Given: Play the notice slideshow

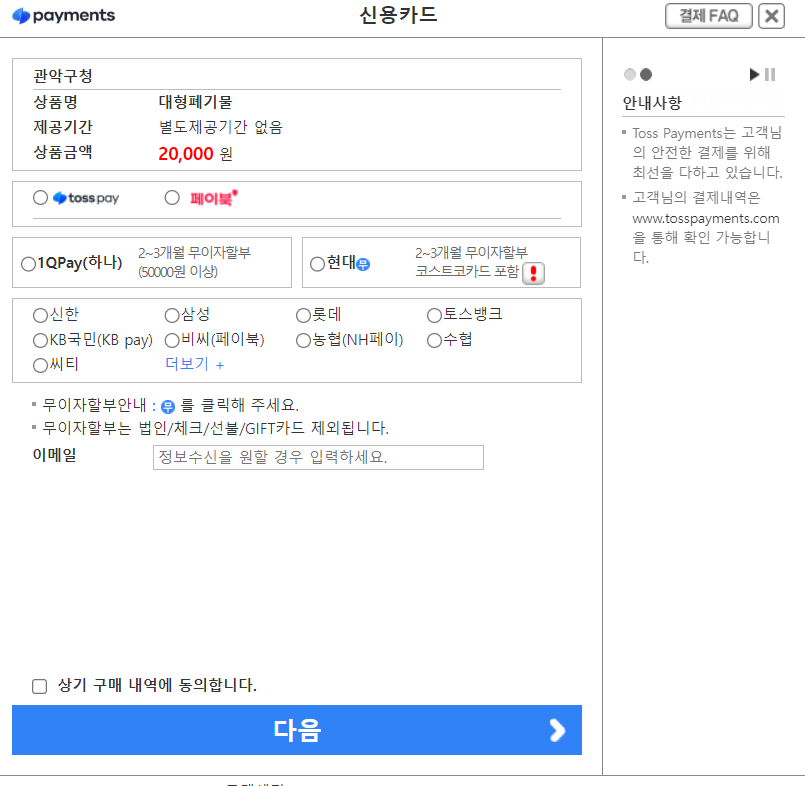Looking at the screenshot, I should (x=754, y=74).
